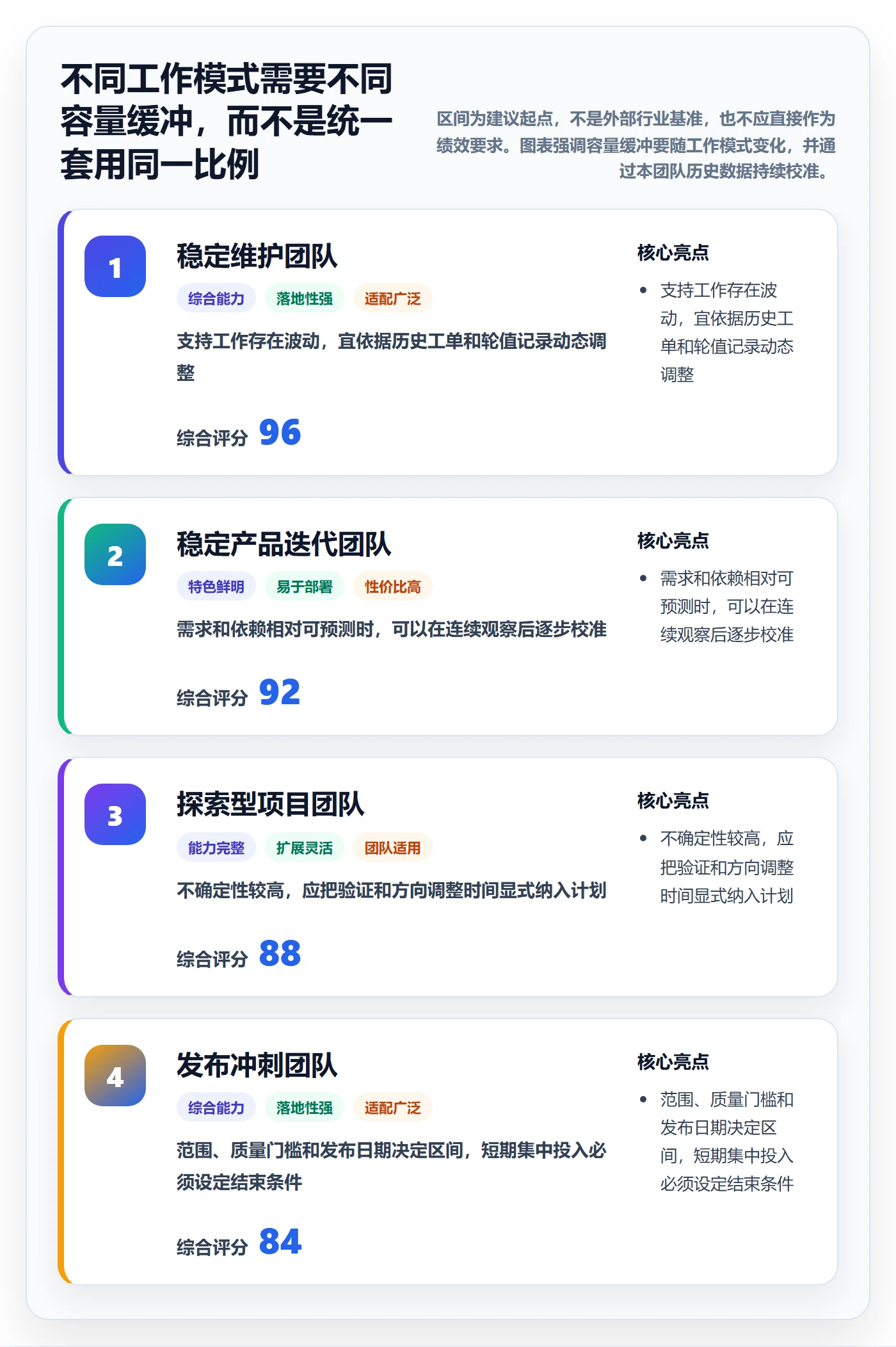The image size is (896, 1347).
Task: Click 综合评分 label beside score 88
Action: point(212,959)
